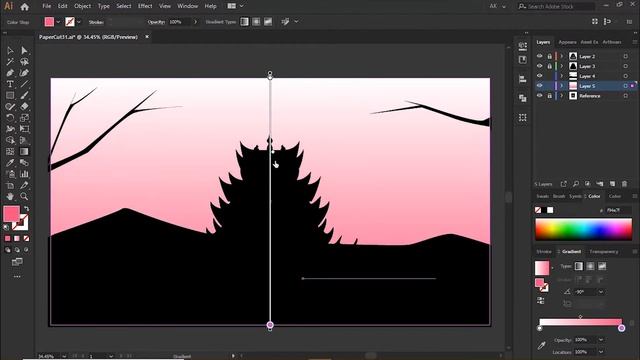Pick gradient stop color with eyedropper
Image resolution: width=640 pixels, height=360 pixels.
click(x=541, y=345)
